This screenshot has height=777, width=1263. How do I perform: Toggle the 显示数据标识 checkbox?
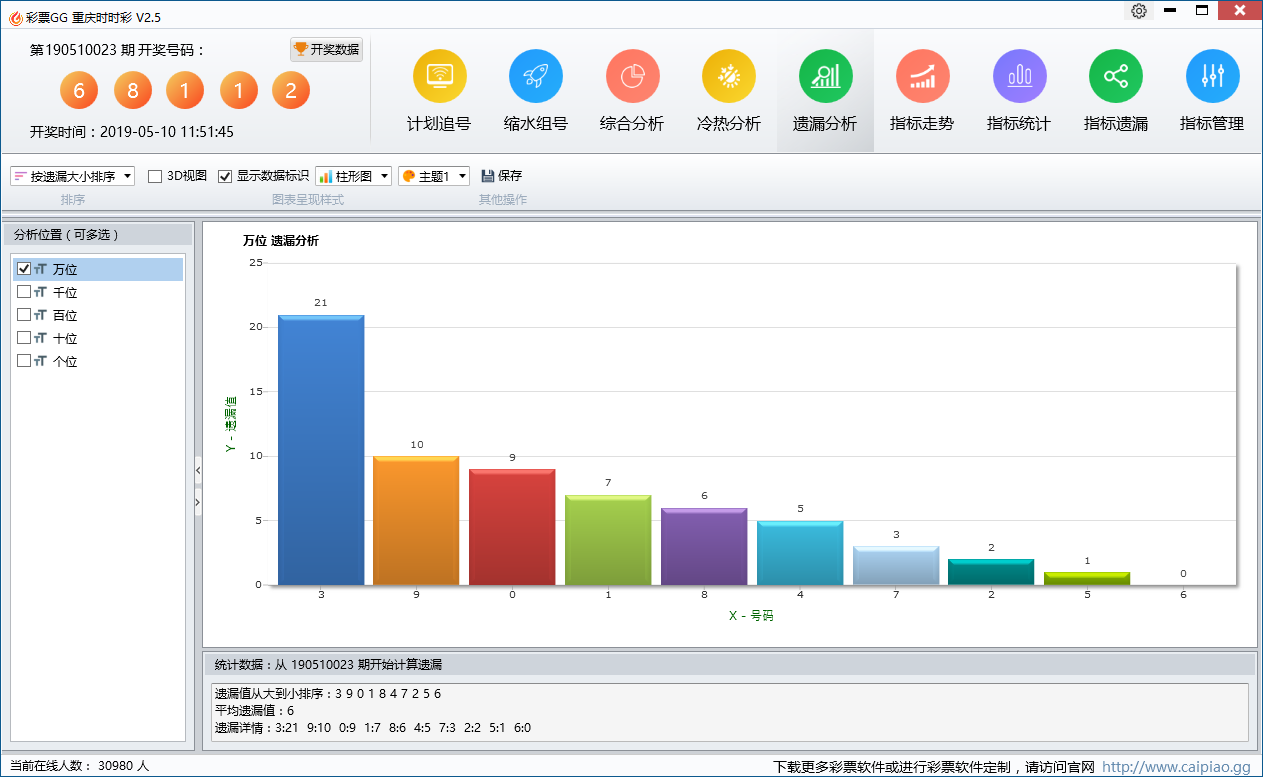(x=225, y=176)
